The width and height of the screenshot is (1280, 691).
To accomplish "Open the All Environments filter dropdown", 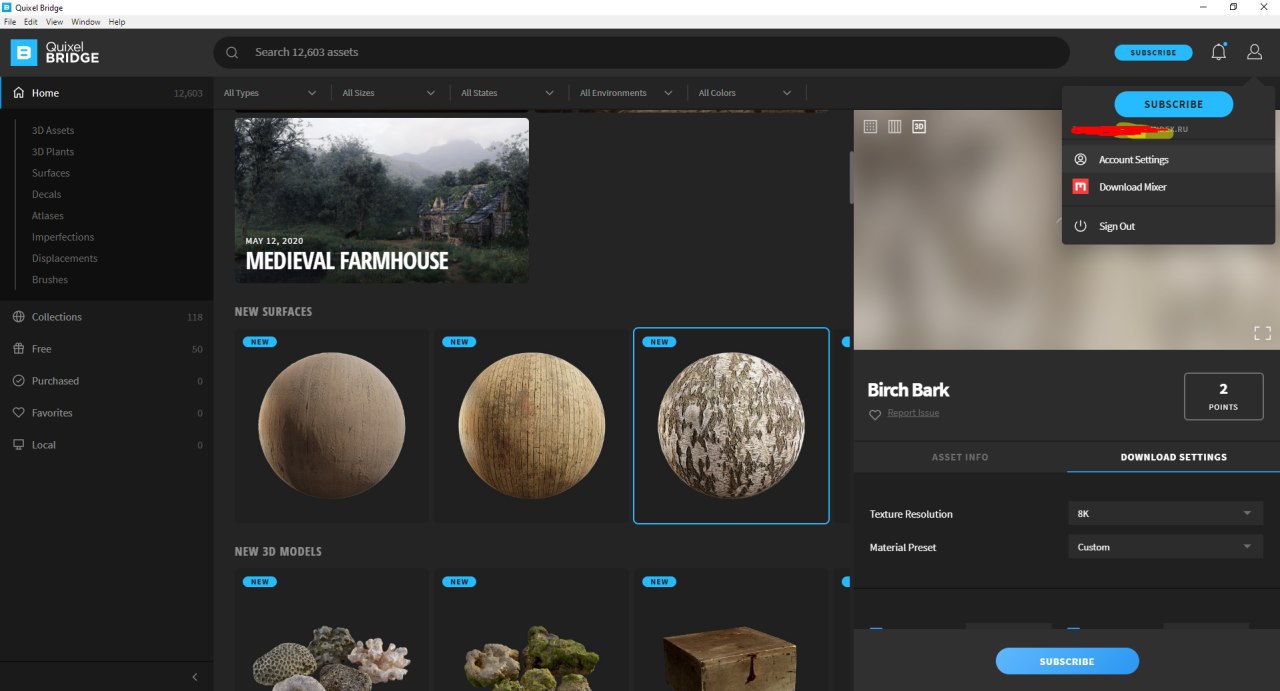I will [627, 93].
